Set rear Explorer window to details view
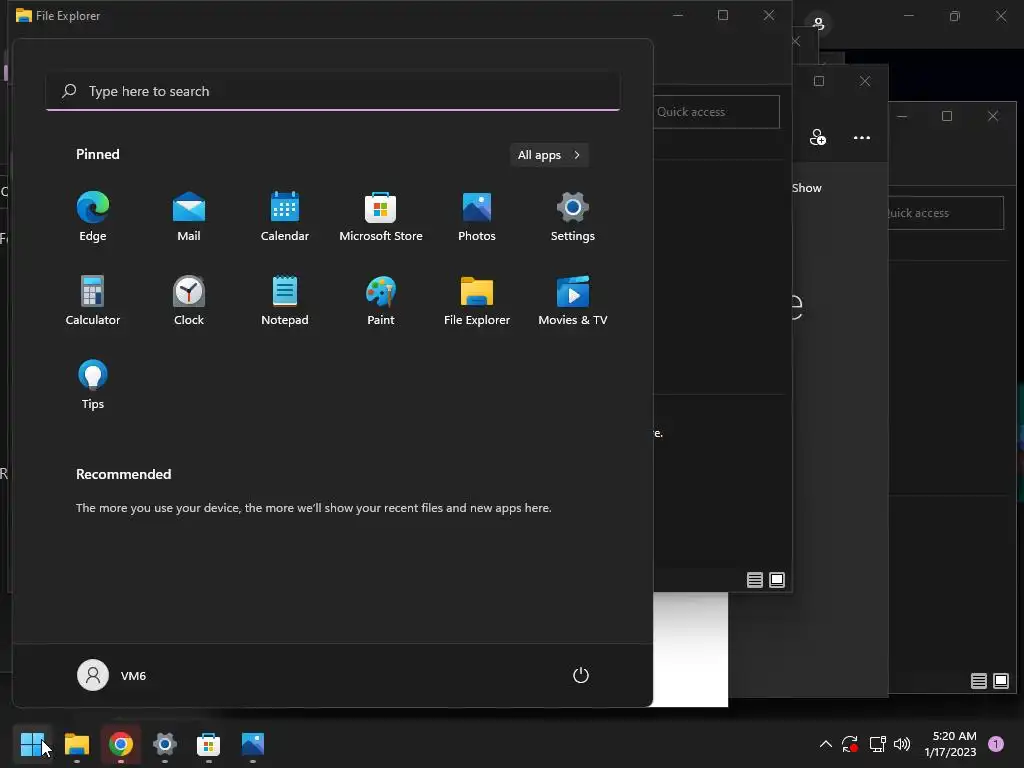1024x768 pixels. tap(978, 682)
